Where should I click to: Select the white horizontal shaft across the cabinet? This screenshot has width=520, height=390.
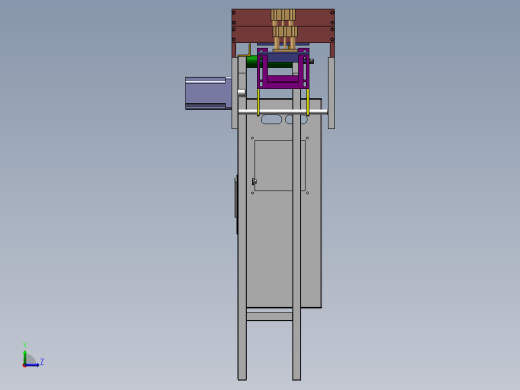click(x=283, y=112)
